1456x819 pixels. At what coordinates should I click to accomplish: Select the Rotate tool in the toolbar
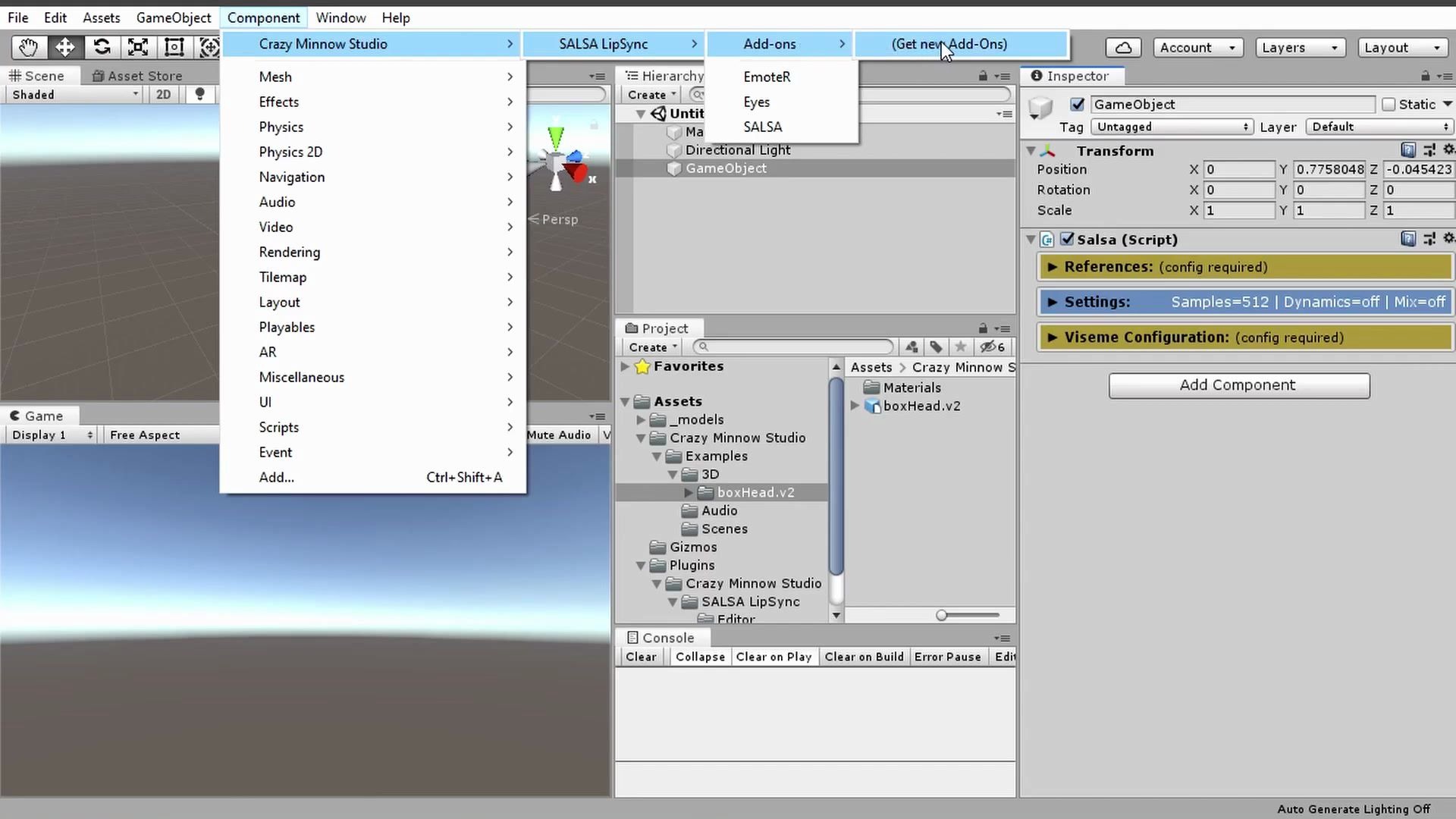[x=102, y=47]
